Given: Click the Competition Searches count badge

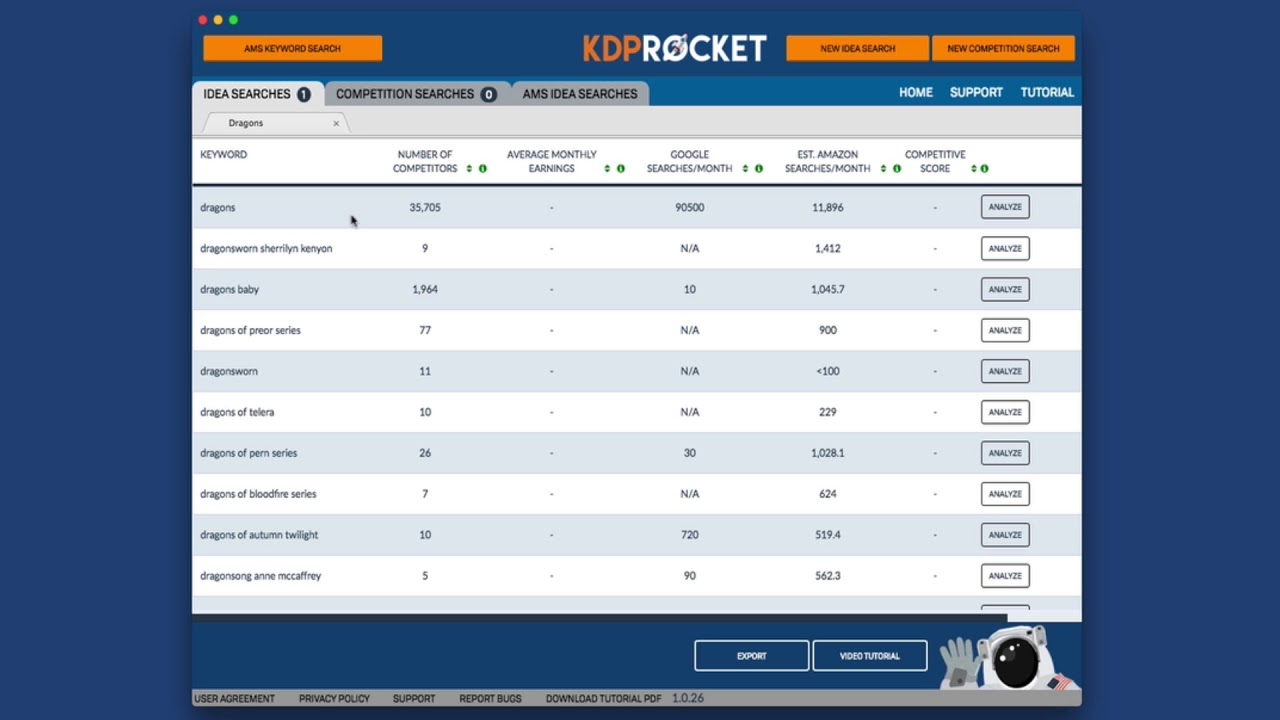Looking at the screenshot, I should 489,94.
